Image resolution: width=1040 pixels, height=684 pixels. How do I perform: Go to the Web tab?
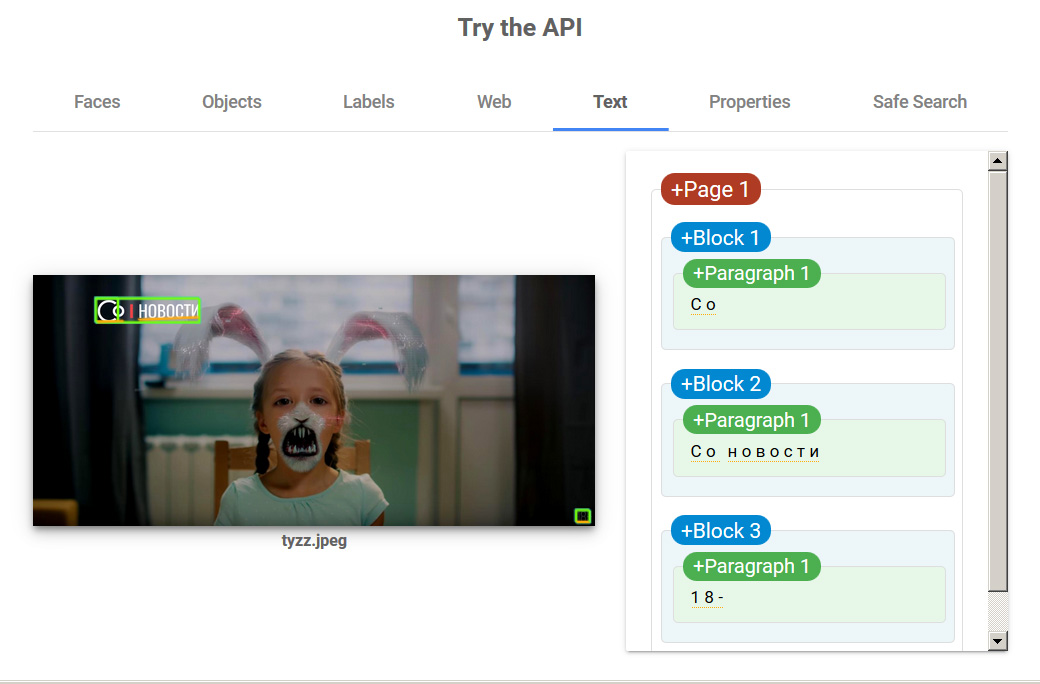click(494, 102)
